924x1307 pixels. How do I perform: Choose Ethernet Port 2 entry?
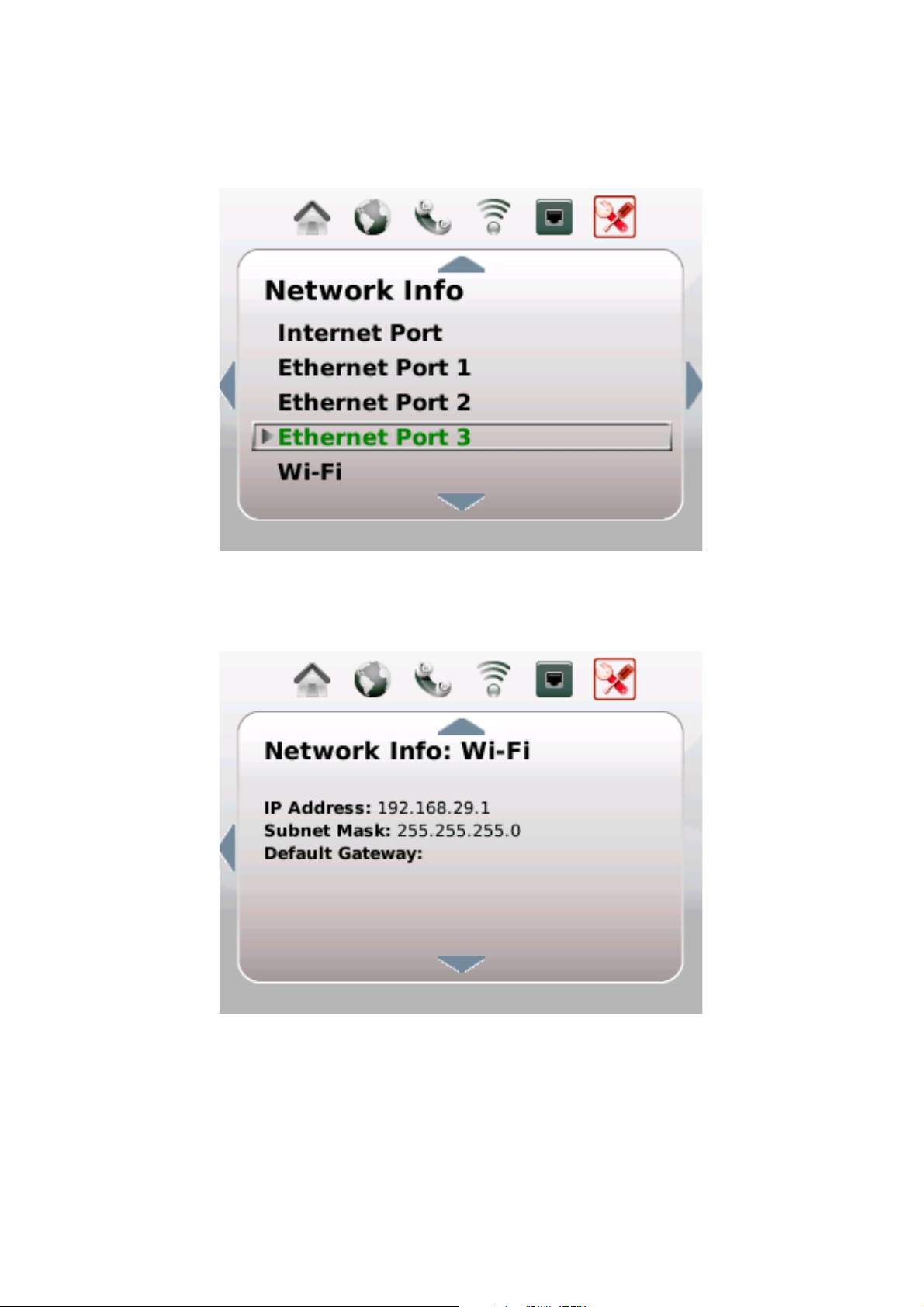(x=375, y=403)
